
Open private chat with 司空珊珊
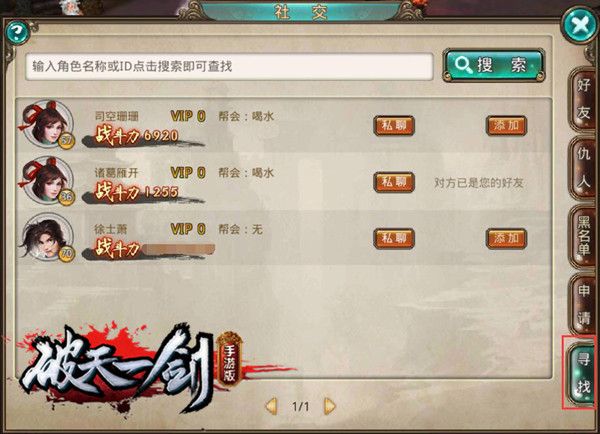394,126
